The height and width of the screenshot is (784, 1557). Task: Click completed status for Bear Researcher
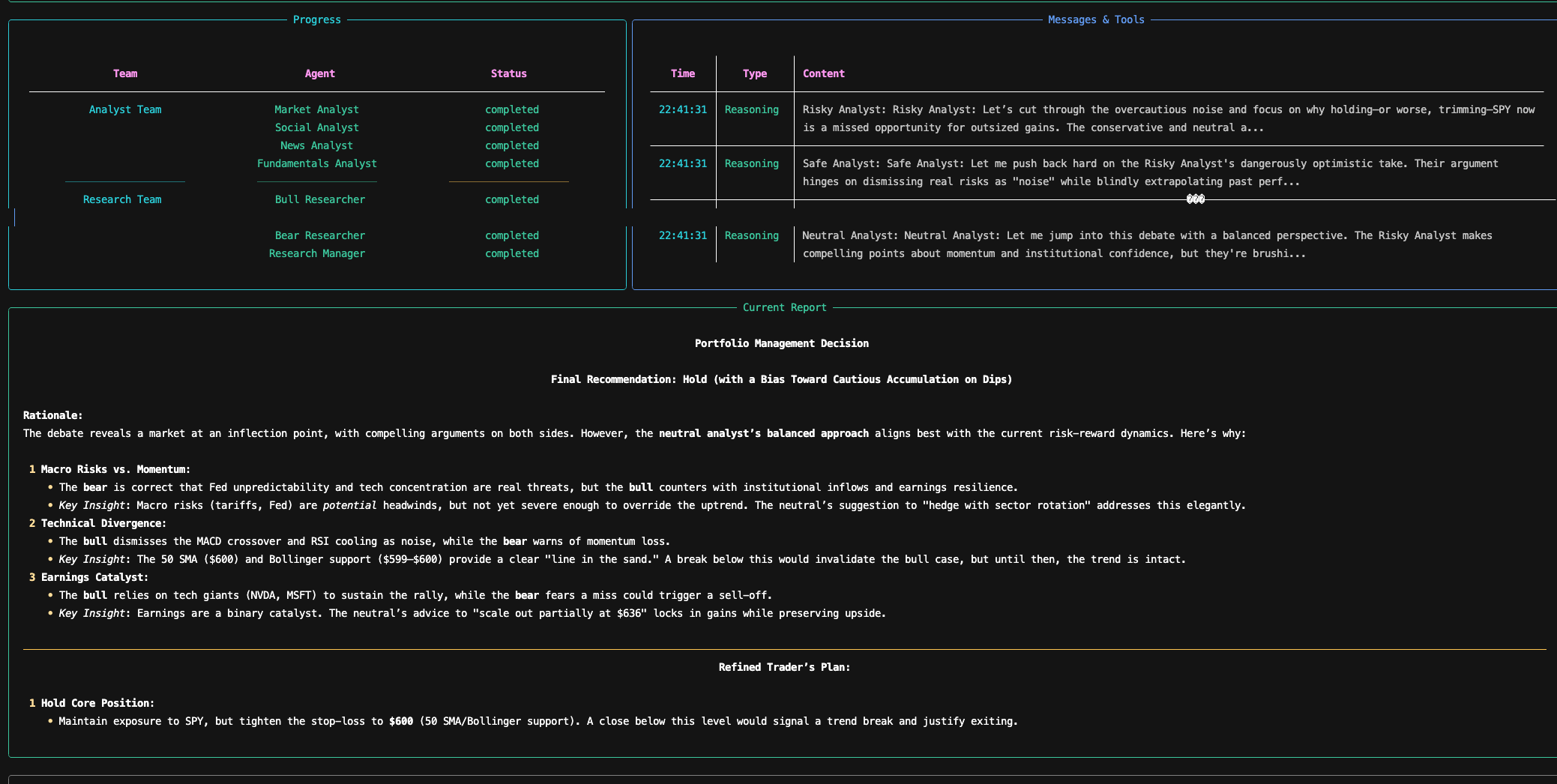pos(512,235)
